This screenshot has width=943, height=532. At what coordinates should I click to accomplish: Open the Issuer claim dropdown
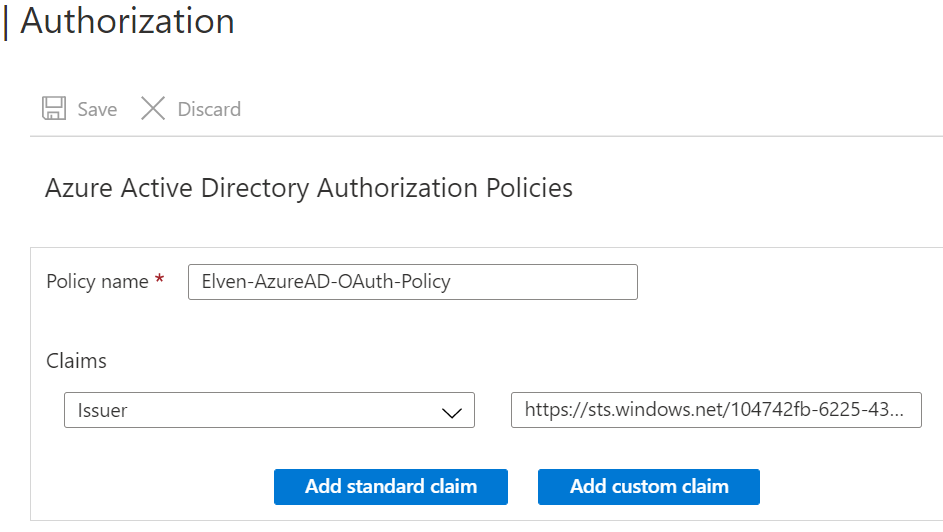click(x=269, y=410)
